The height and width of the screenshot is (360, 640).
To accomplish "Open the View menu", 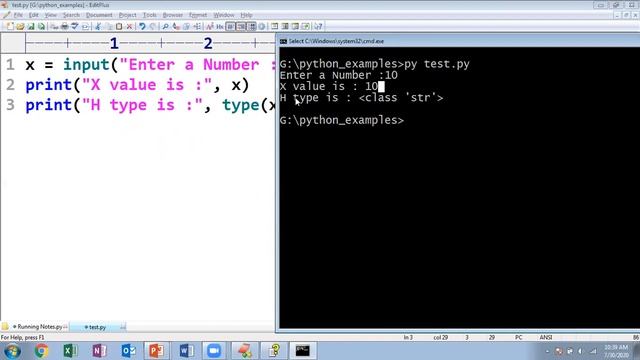I will point(51,15).
